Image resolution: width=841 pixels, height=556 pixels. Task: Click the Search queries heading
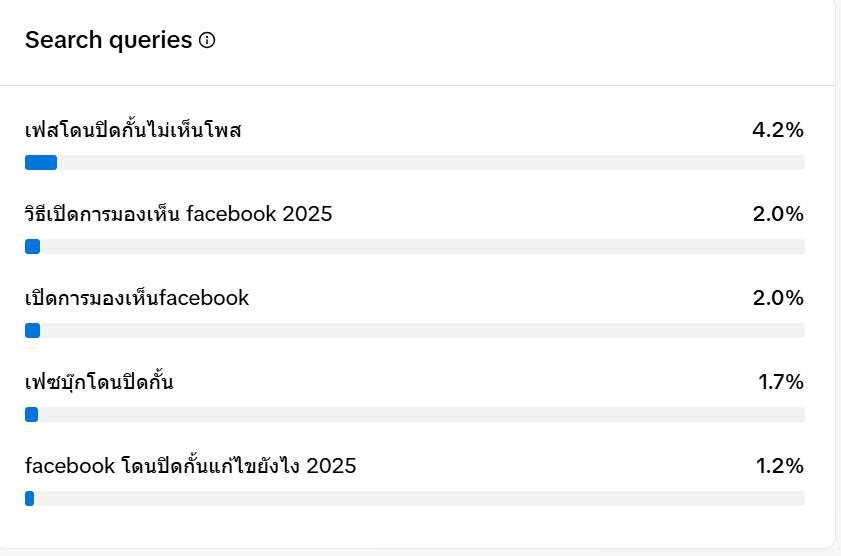108,40
